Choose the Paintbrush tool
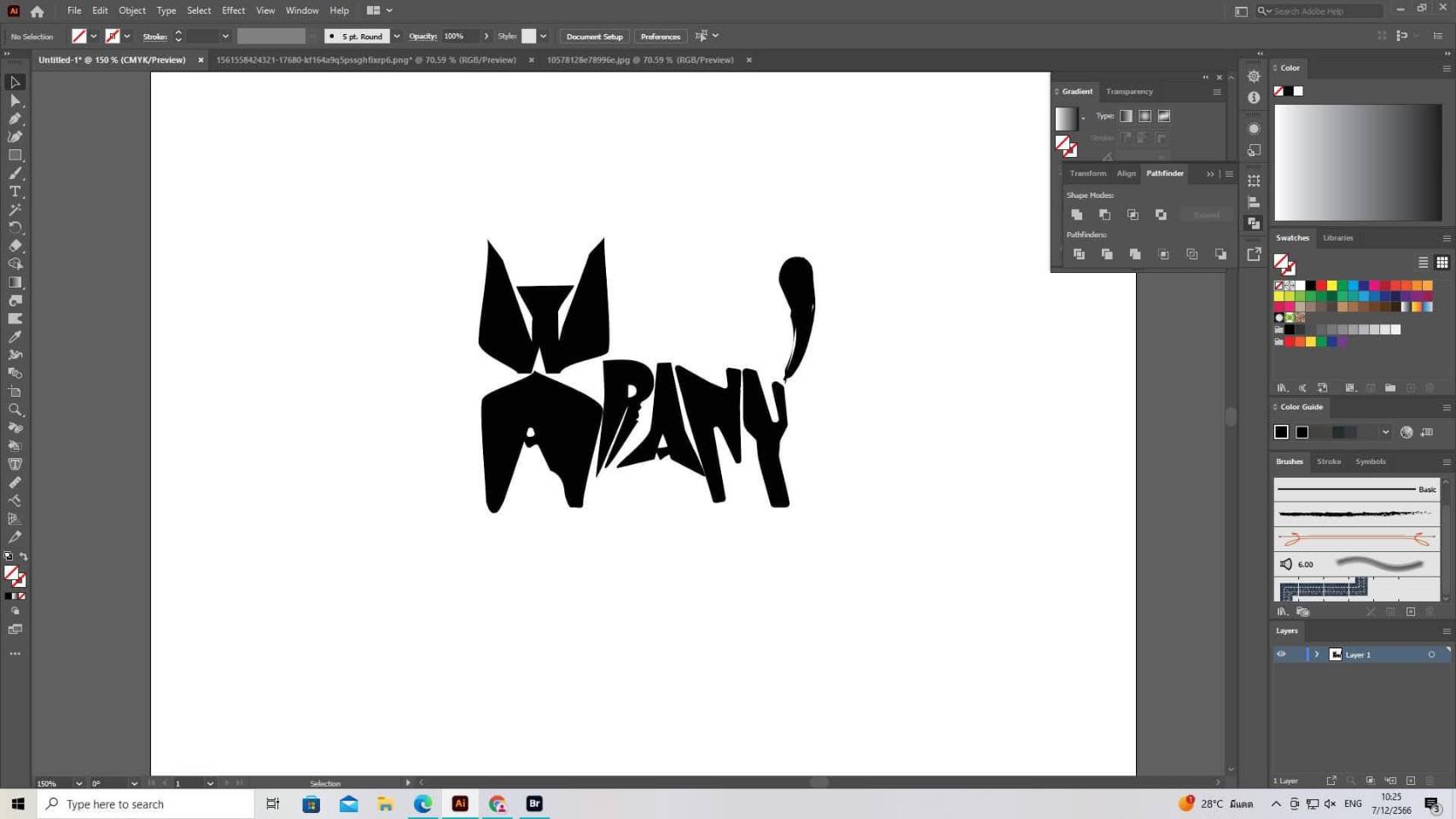 15,174
